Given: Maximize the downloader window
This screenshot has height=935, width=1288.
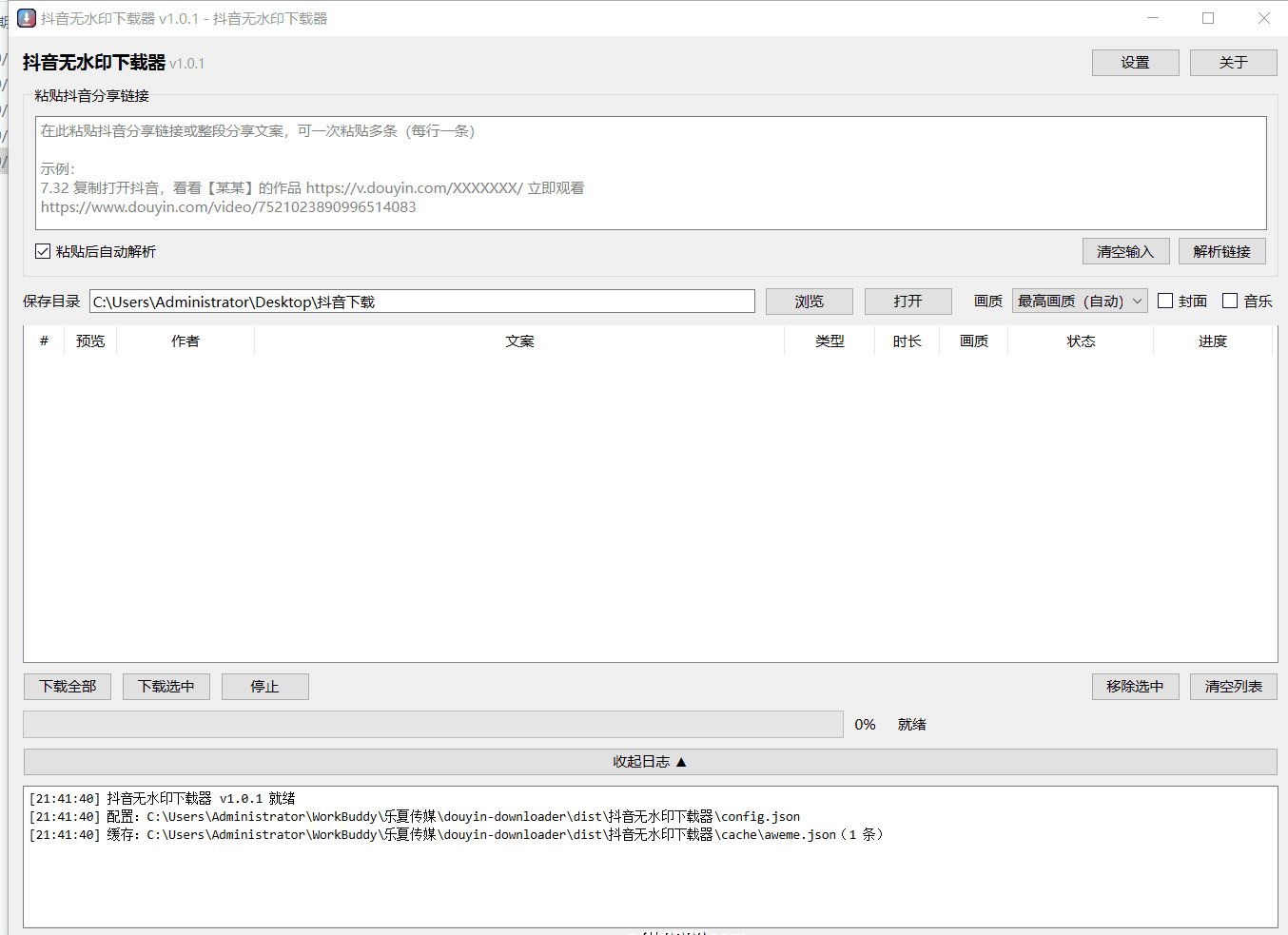Looking at the screenshot, I should click(x=1208, y=18).
